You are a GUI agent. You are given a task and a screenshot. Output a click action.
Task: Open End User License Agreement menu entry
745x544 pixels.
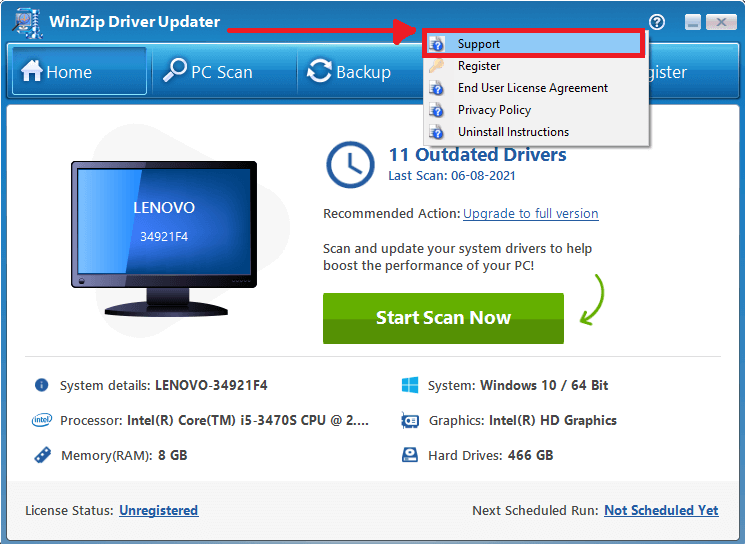536,88
